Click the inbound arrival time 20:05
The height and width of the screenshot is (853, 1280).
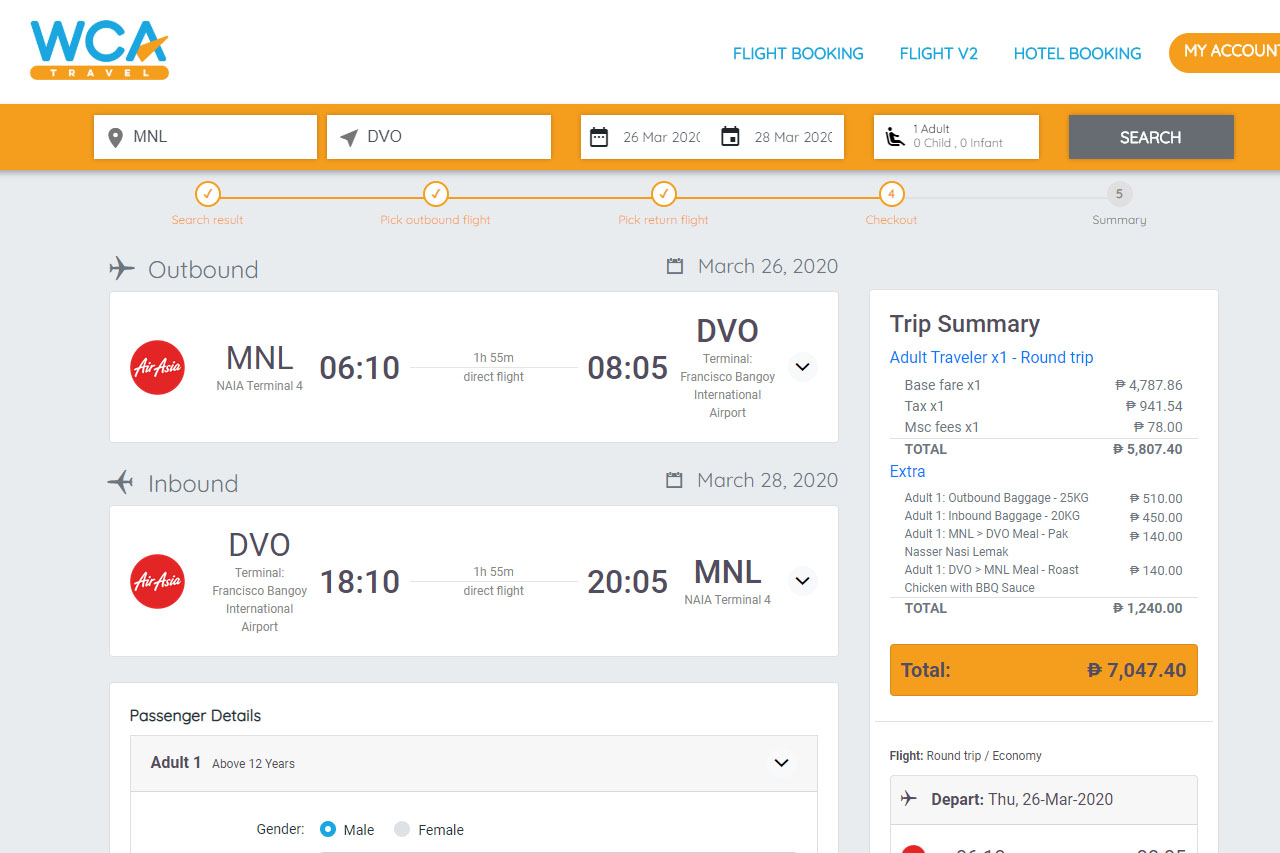tap(627, 582)
